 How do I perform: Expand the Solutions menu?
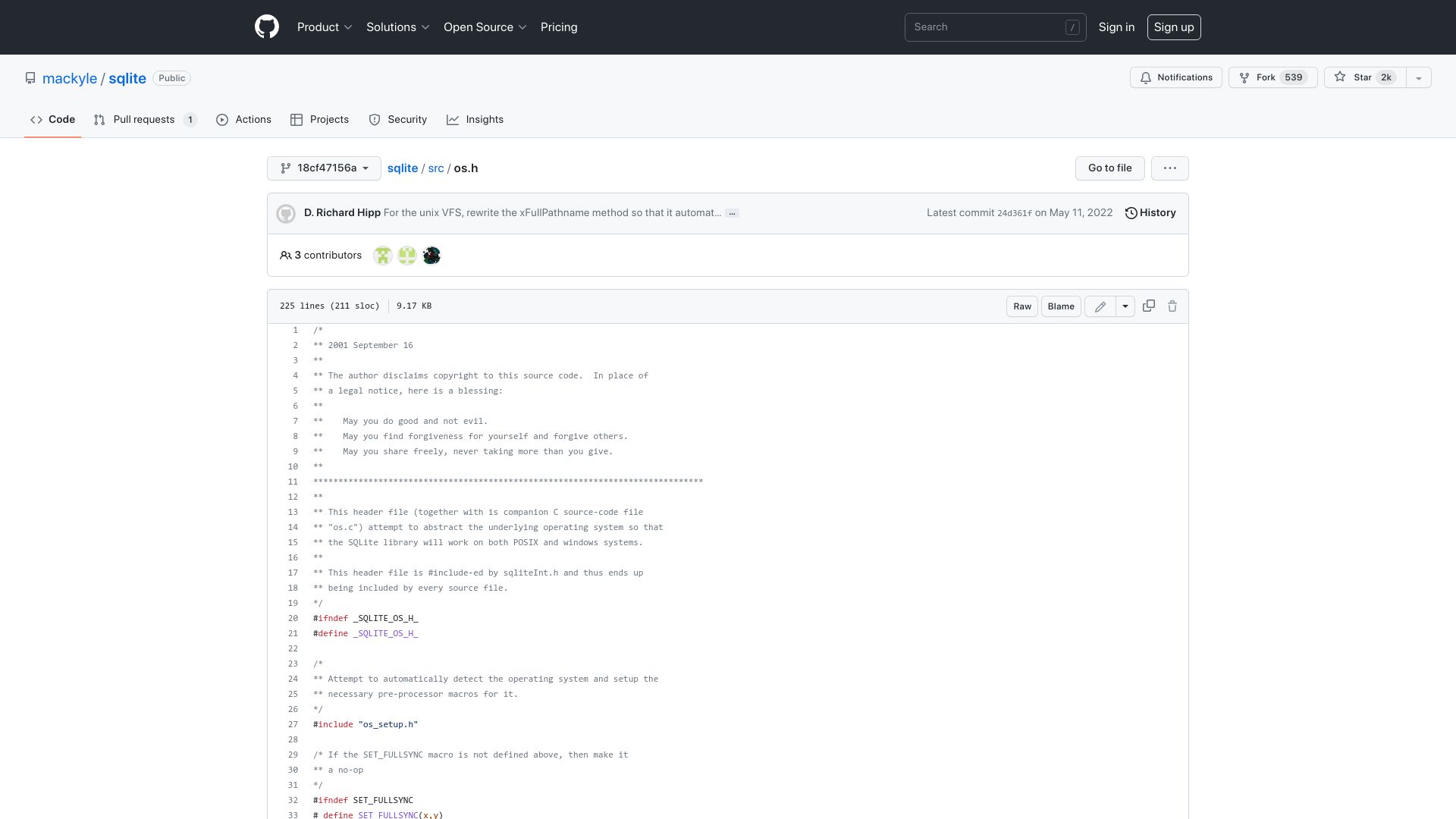pyautogui.click(x=398, y=27)
